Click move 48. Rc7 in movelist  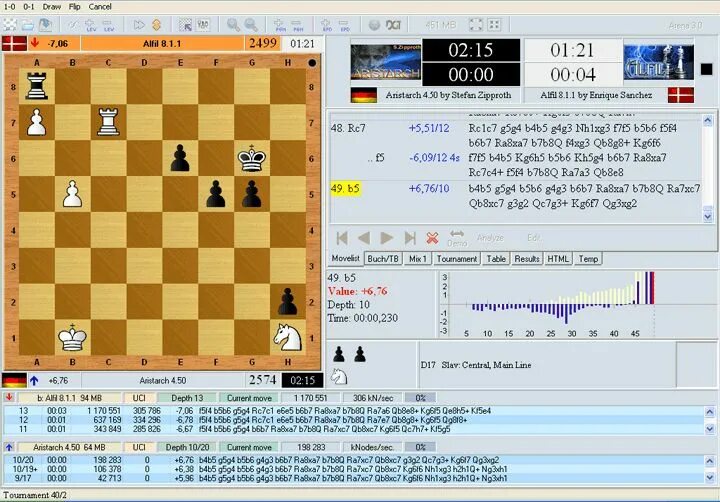348,128
